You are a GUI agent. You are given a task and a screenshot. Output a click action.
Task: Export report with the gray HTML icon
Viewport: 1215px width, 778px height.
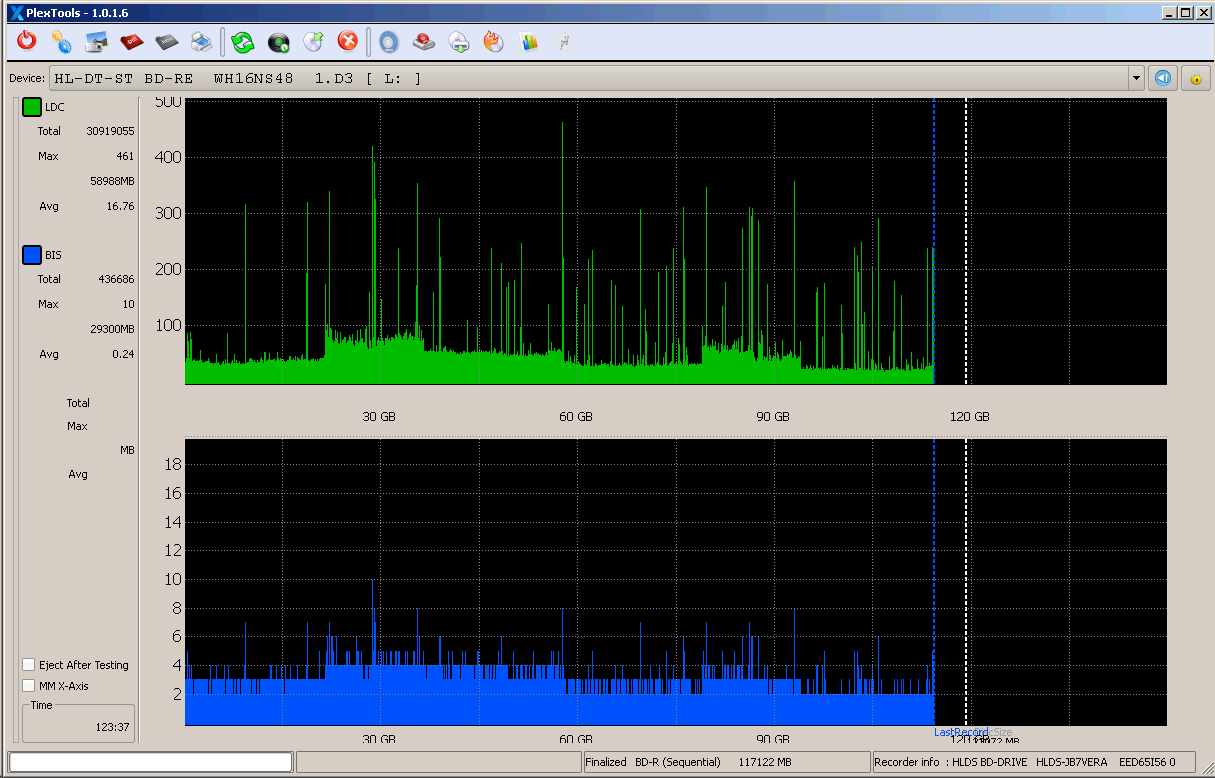point(167,42)
